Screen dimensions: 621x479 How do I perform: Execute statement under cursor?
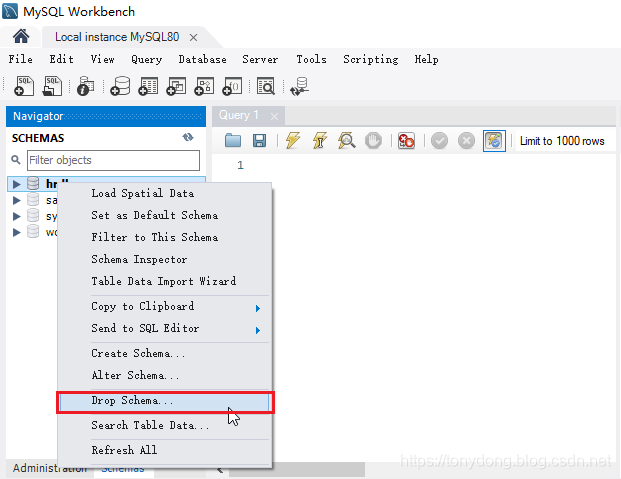320,141
